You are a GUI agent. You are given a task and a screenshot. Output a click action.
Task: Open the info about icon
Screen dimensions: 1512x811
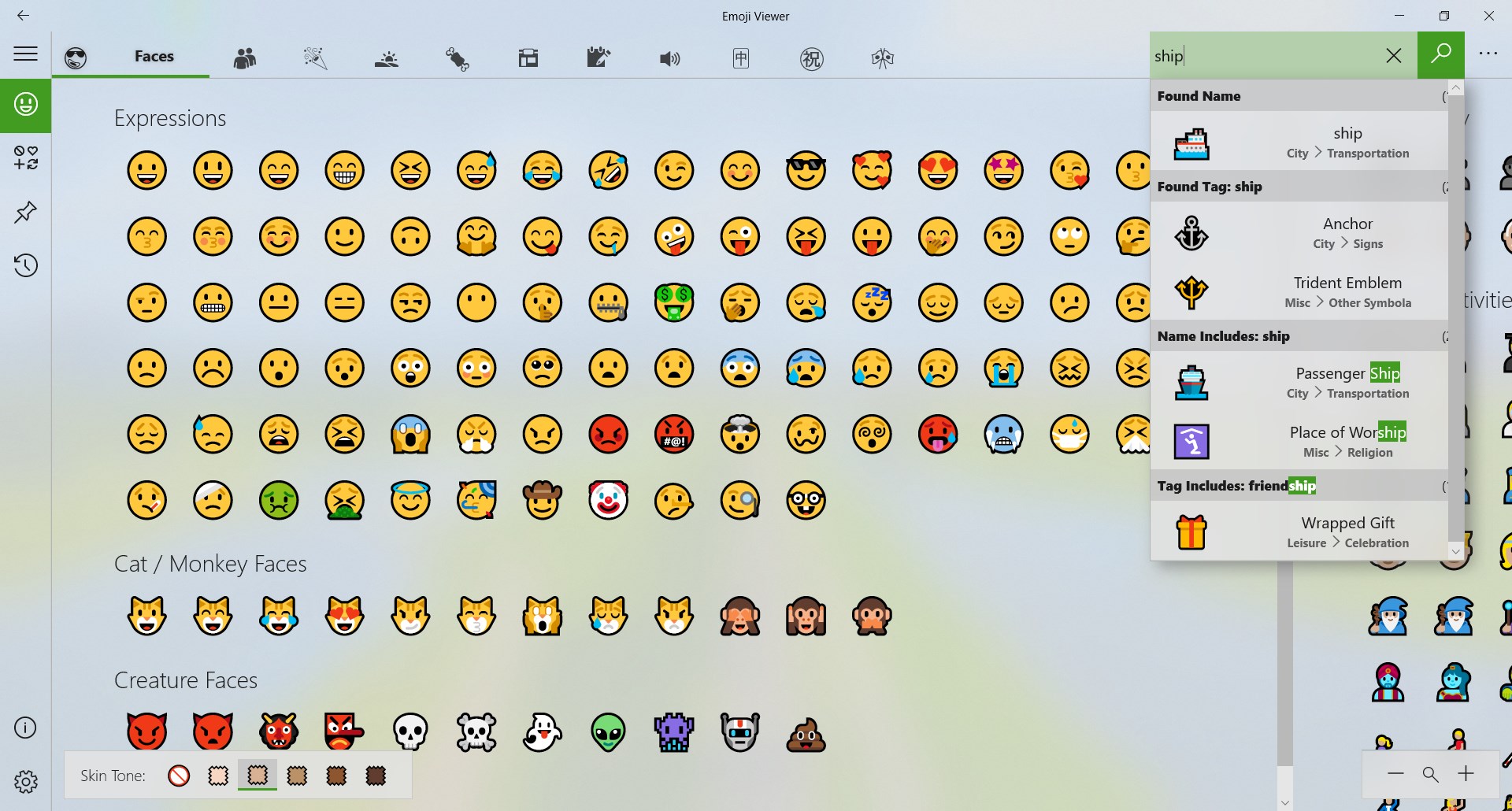(x=25, y=728)
